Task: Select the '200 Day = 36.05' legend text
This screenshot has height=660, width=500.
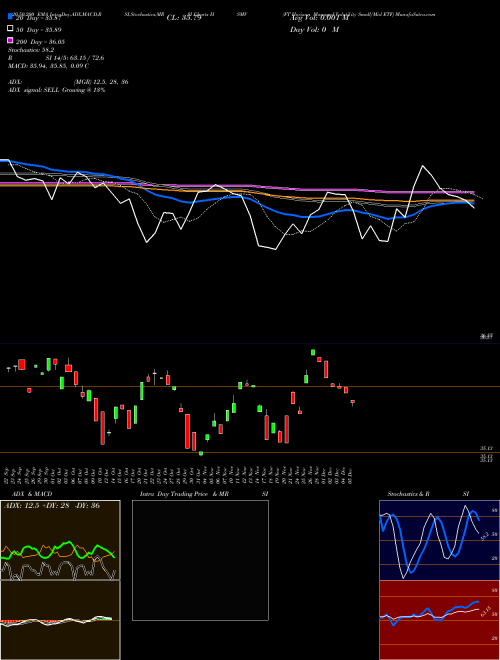Action: (x=40, y=42)
